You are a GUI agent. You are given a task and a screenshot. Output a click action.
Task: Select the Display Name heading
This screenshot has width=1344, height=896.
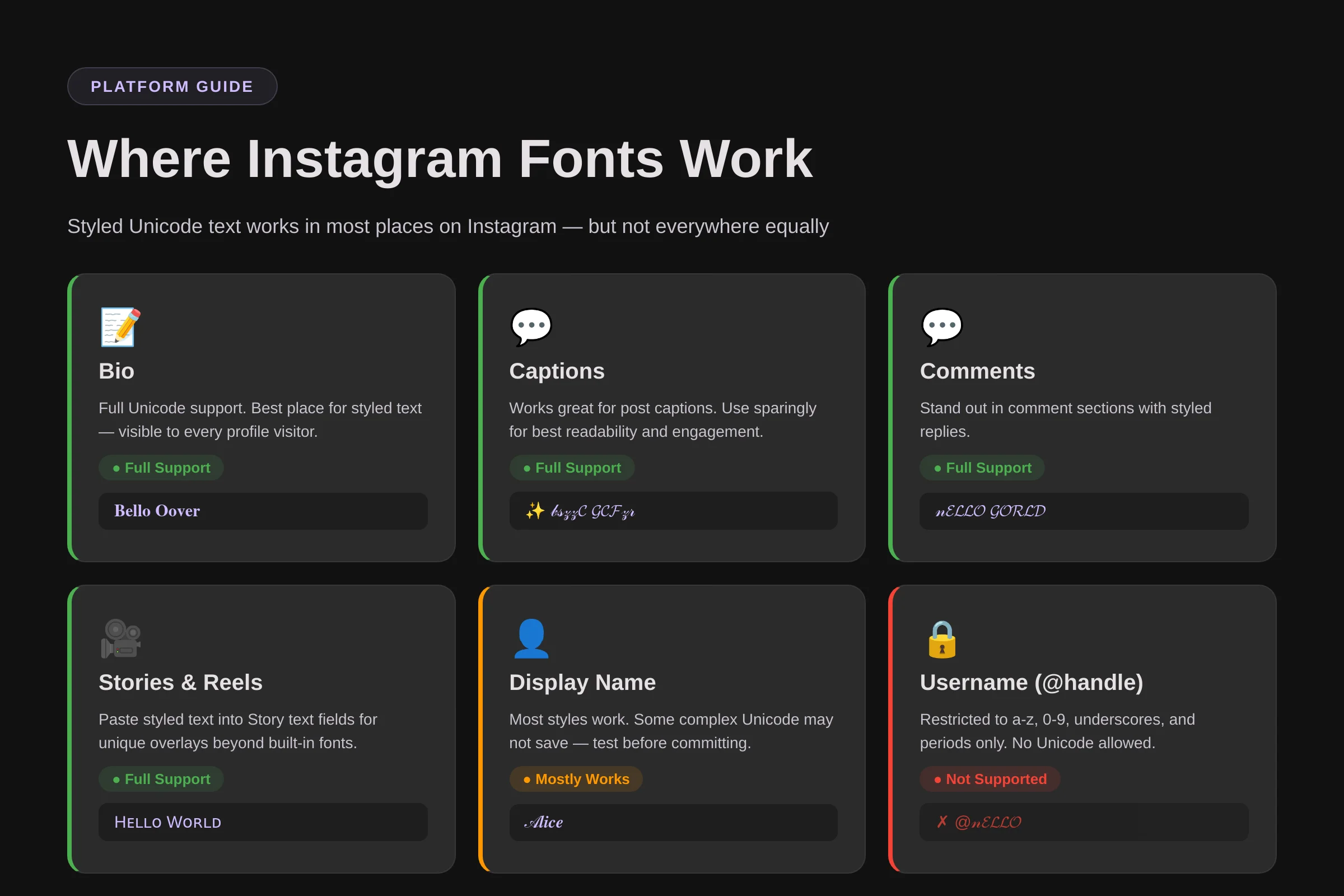pos(582,682)
